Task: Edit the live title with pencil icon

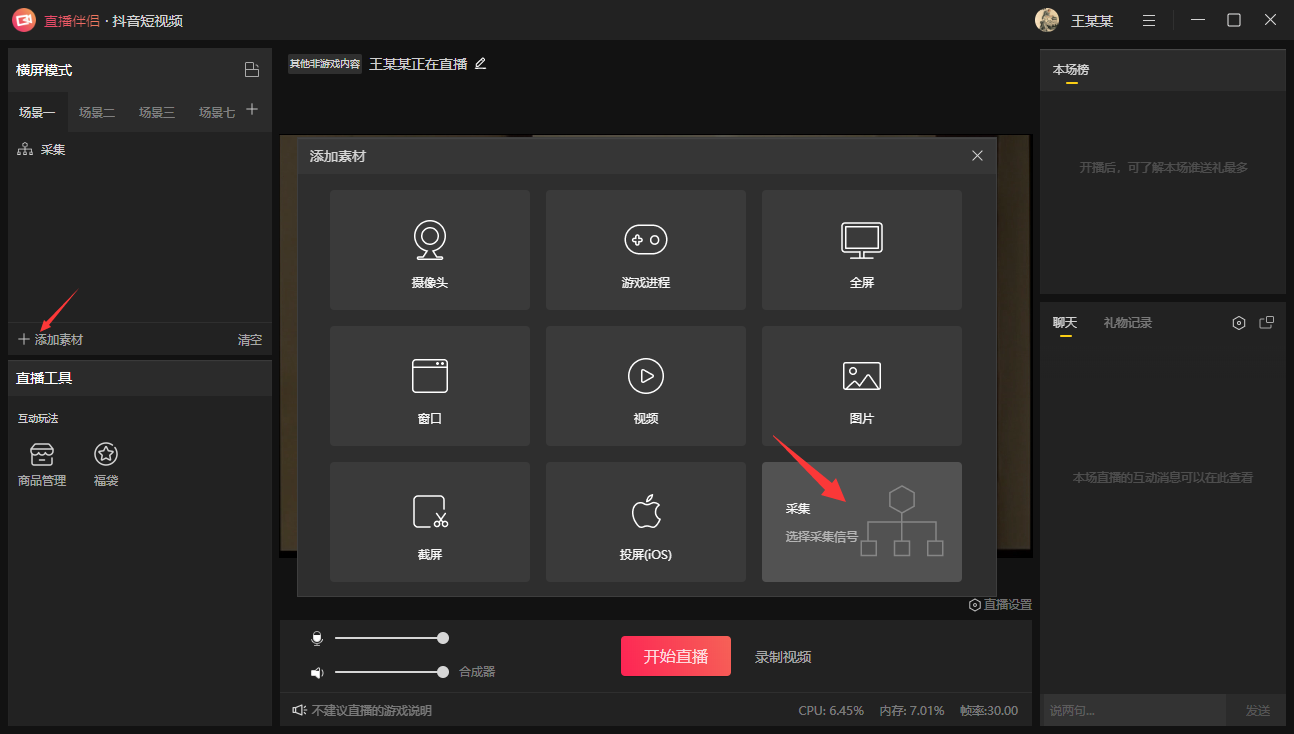Action: [480, 63]
